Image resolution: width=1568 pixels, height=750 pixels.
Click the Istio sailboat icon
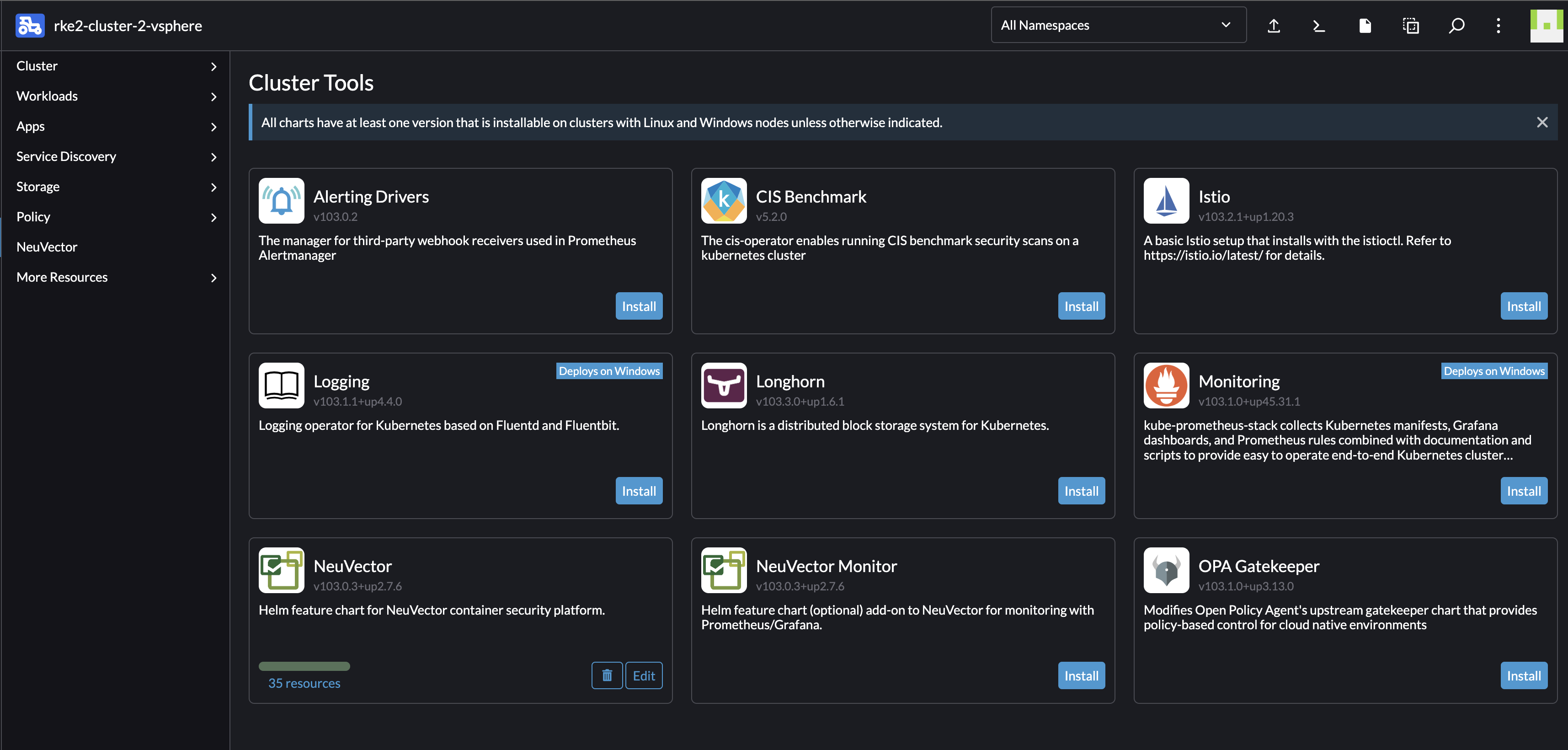click(1166, 201)
